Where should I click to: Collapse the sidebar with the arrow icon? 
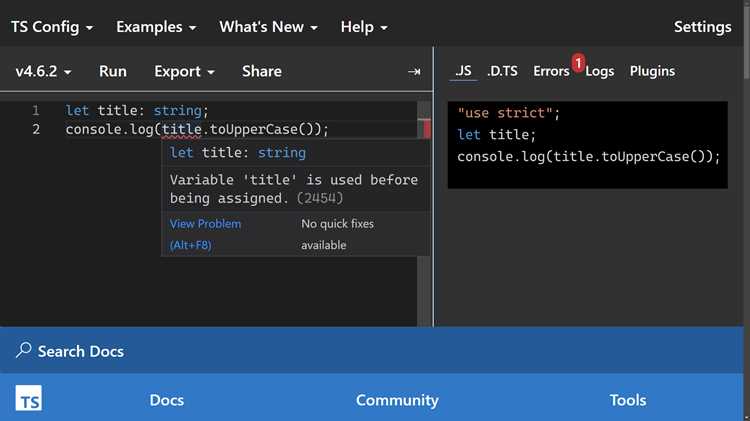click(x=414, y=72)
